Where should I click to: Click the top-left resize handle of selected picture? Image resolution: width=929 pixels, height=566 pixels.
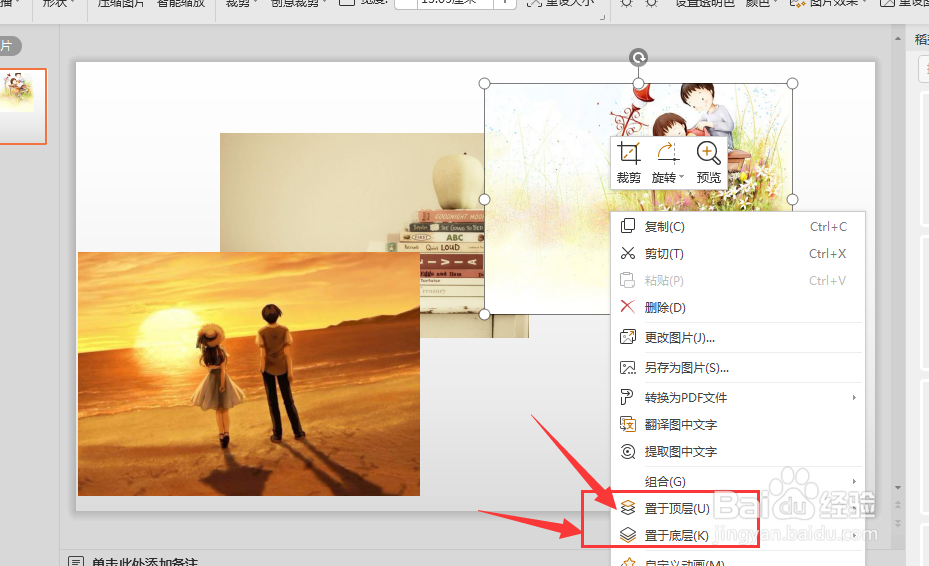pyautogui.click(x=484, y=84)
